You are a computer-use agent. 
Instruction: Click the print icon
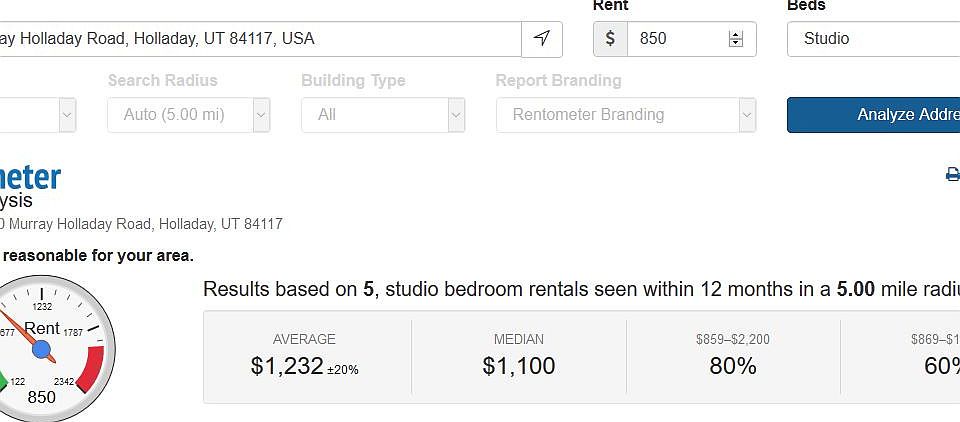tap(952, 175)
